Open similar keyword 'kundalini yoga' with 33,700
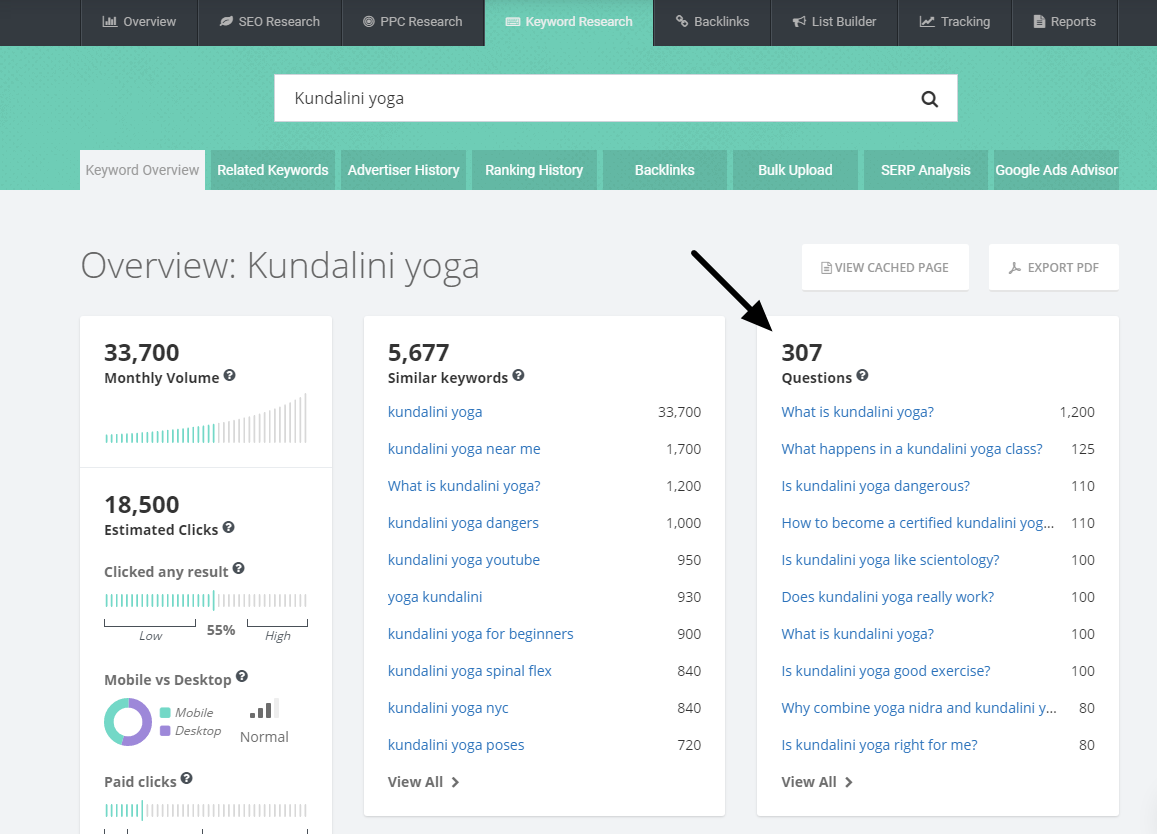 [x=435, y=412]
